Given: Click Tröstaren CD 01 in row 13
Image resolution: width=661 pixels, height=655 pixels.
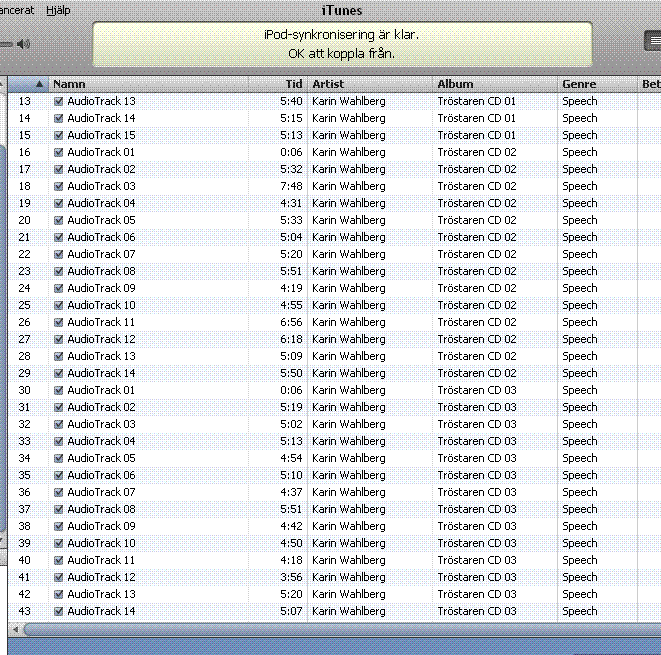Looking at the screenshot, I should point(476,101).
